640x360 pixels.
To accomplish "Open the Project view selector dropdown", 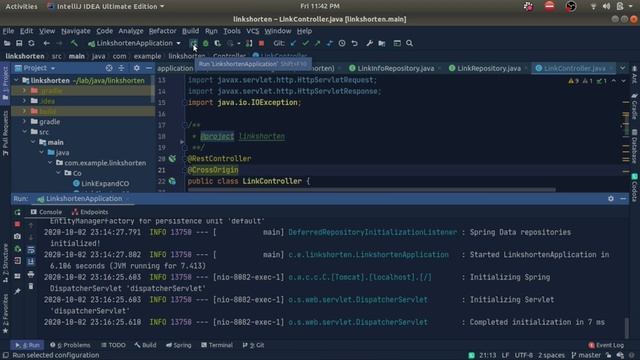I will [x=35, y=68].
